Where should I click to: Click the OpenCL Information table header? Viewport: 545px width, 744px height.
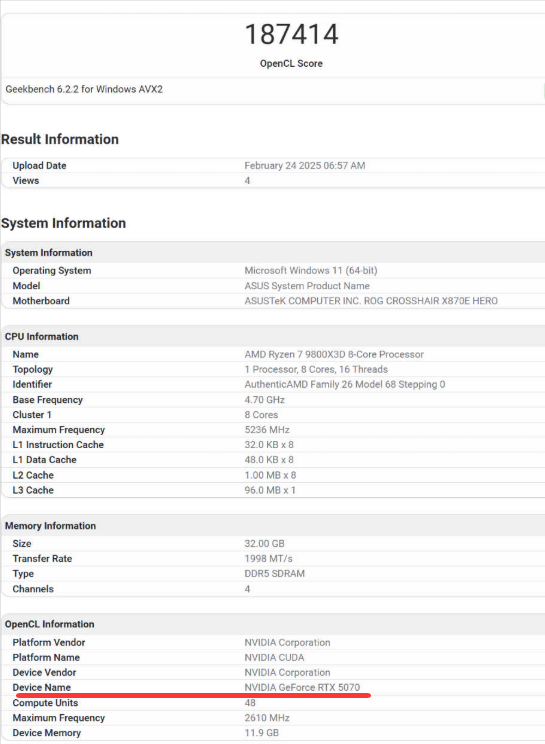click(49, 624)
